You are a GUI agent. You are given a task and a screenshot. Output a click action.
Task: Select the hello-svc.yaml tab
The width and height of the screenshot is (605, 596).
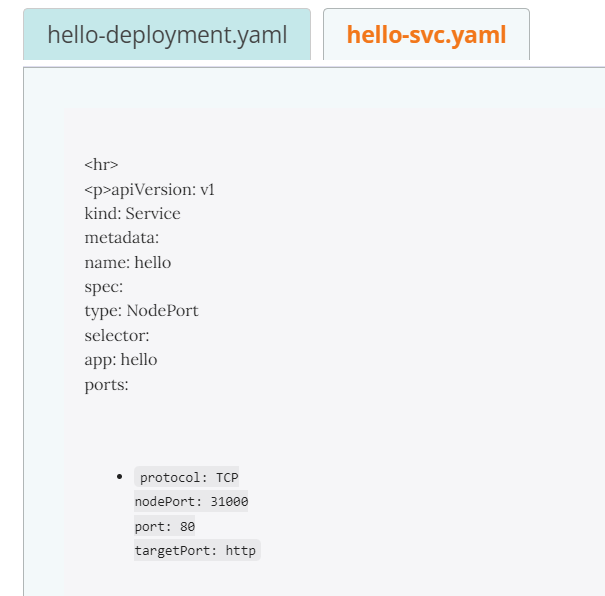coord(426,34)
